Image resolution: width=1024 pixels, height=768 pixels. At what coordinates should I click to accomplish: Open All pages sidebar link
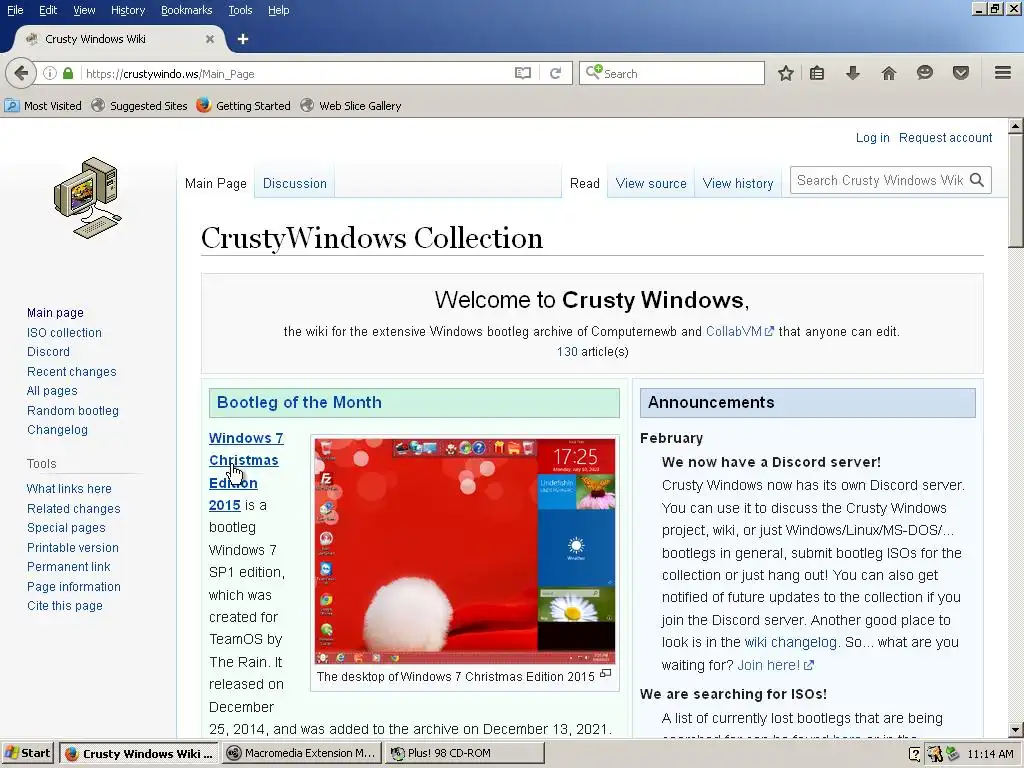coord(52,391)
